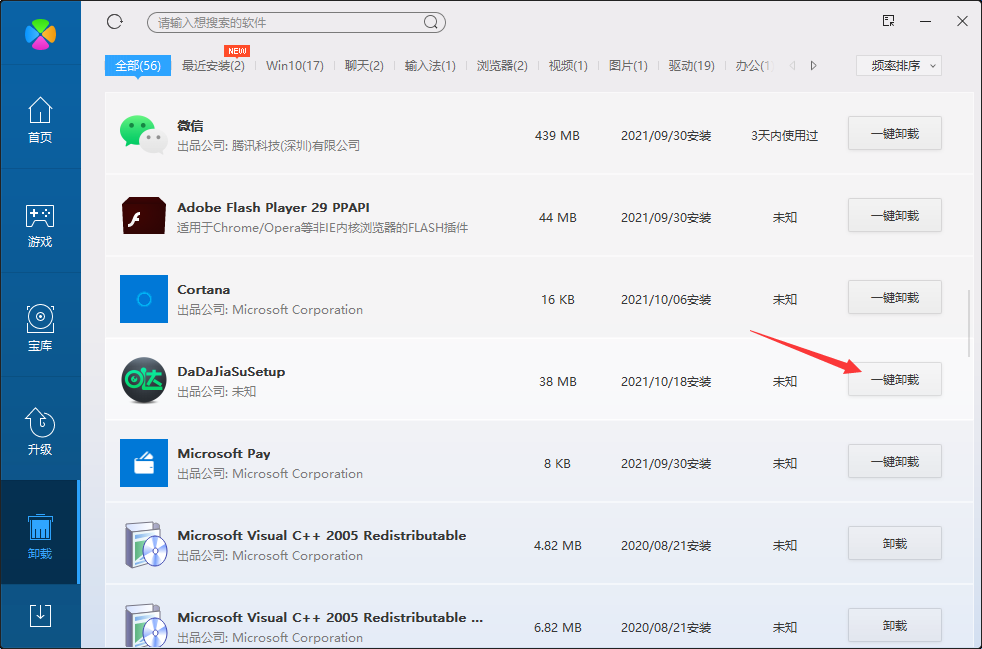Switch to the 最近安装(2) tab
The height and width of the screenshot is (649, 982).
click(x=213, y=65)
